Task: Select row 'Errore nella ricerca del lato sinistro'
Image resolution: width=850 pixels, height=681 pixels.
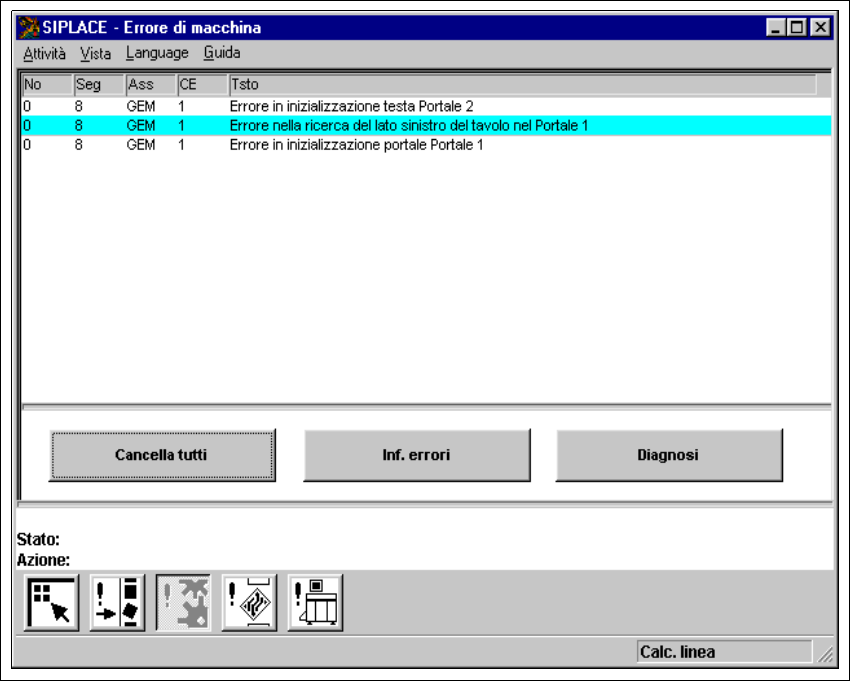Action: coord(426,125)
